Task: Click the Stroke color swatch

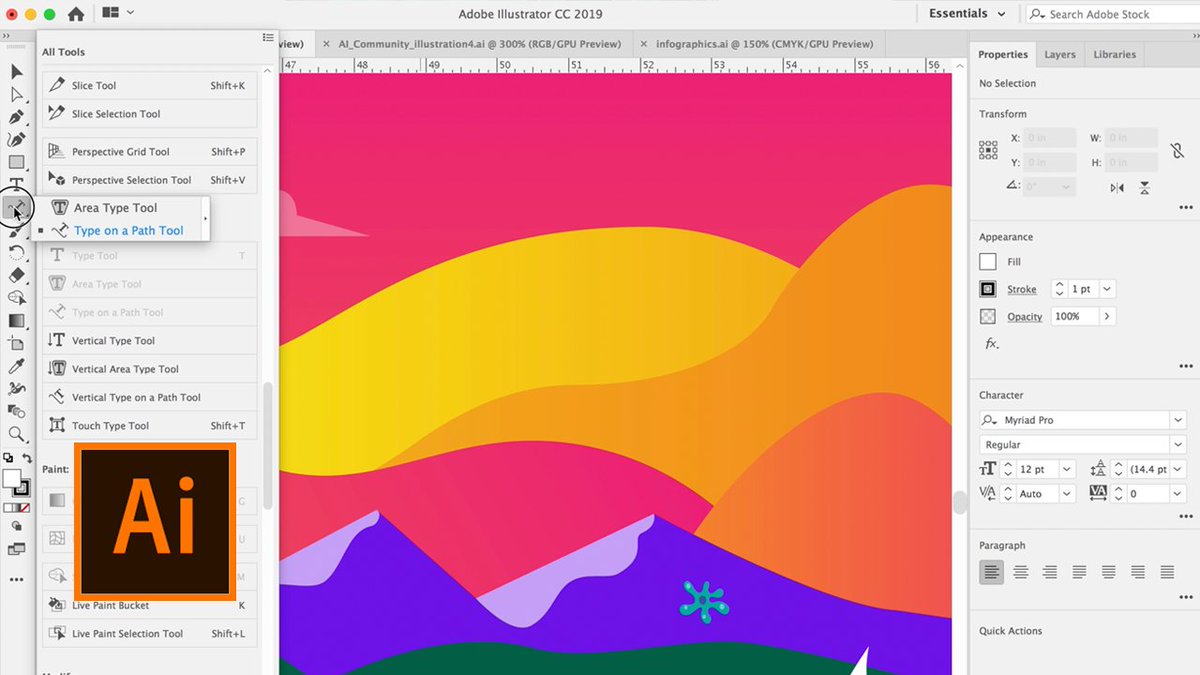Action: point(988,289)
